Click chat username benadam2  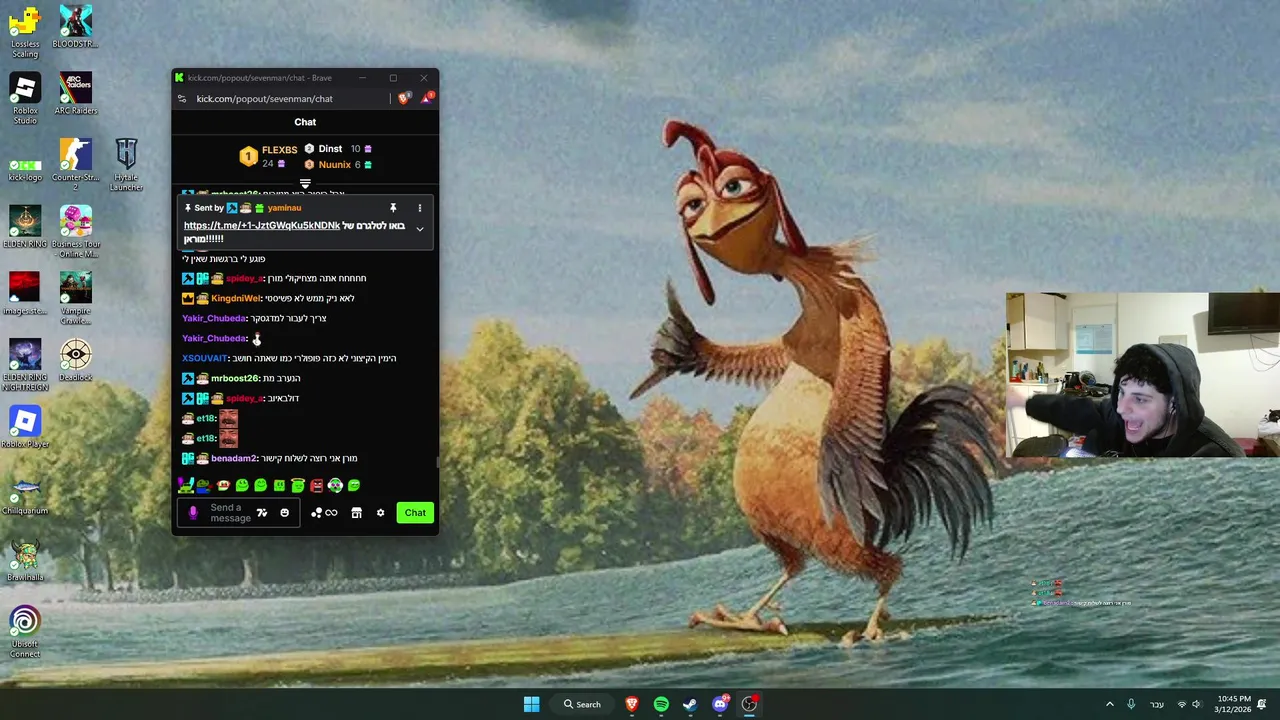(x=233, y=458)
